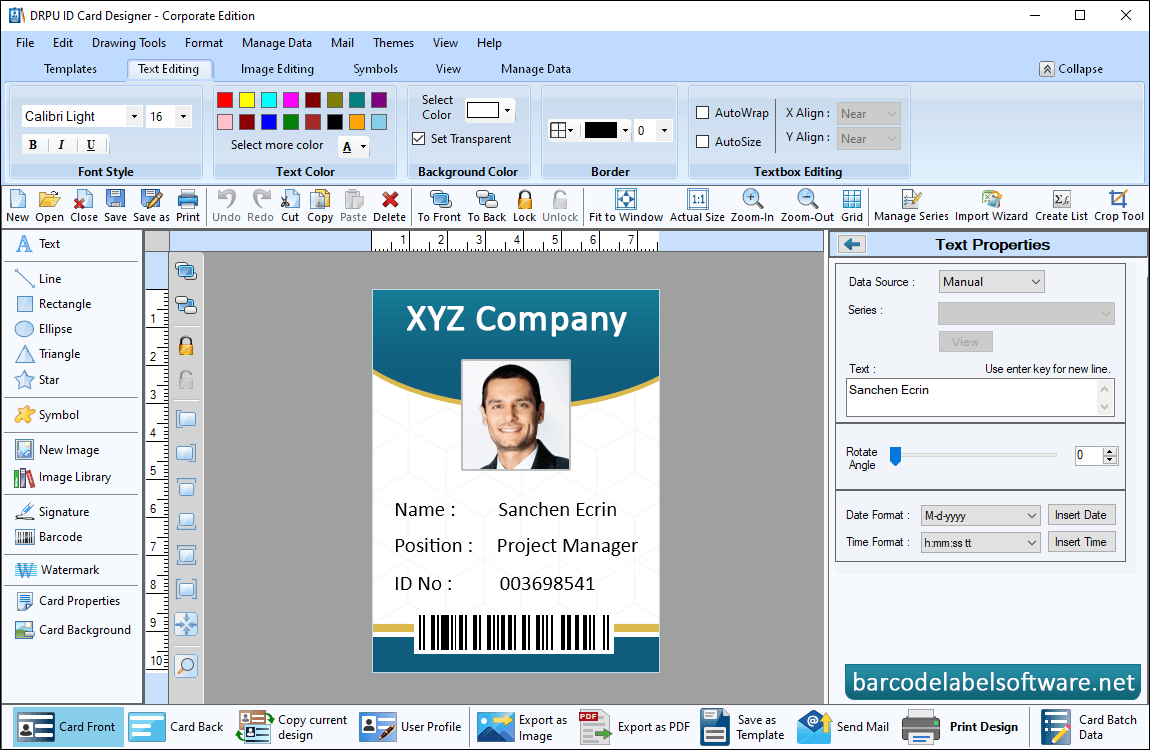Enable AutoSize checkbox

coord(703,141)
